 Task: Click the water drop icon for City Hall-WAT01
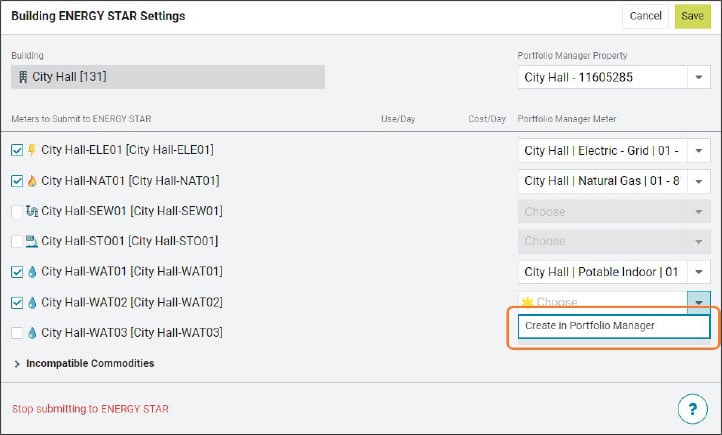tap(31, 272)
